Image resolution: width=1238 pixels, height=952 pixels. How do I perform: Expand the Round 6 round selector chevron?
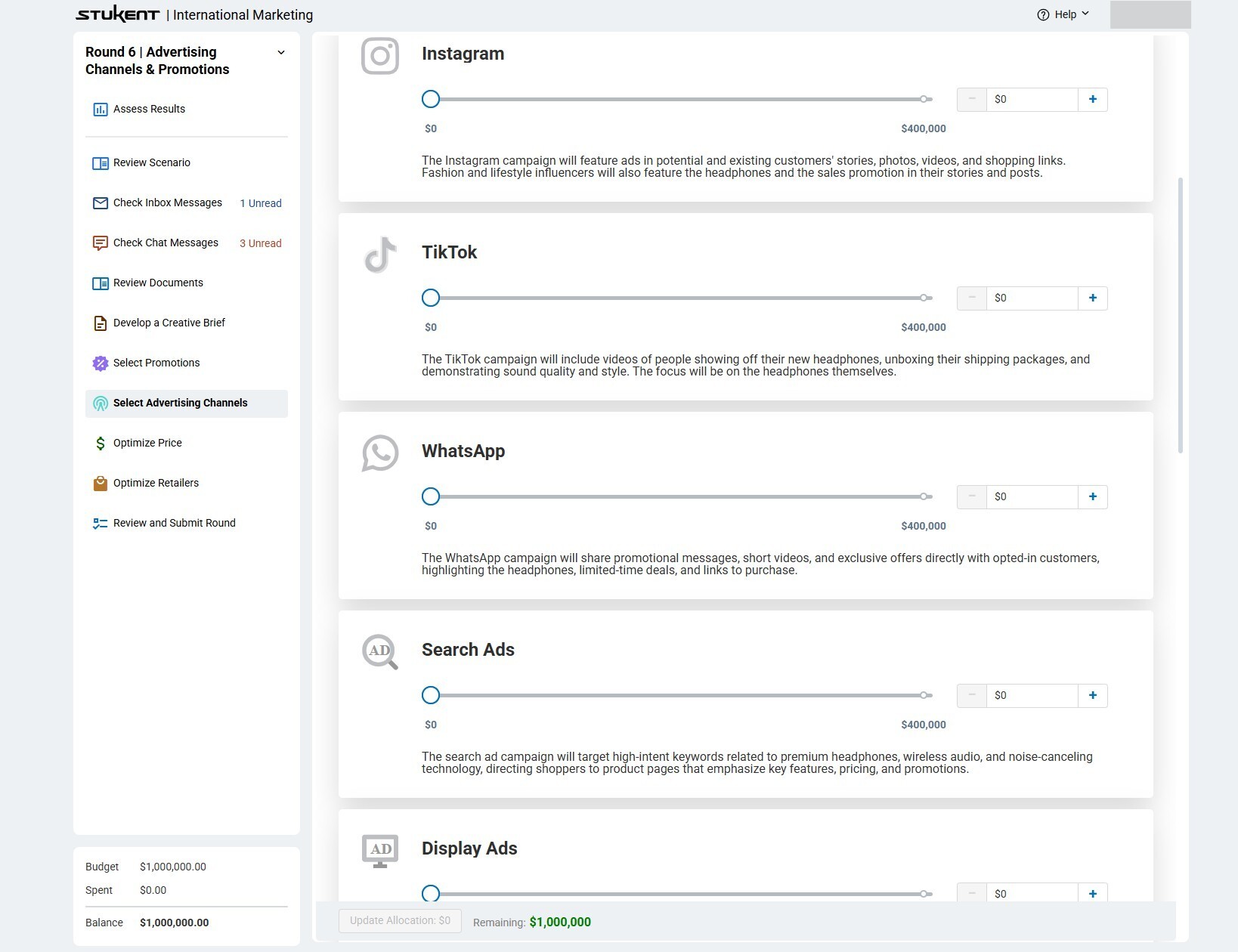click(281, 53)
